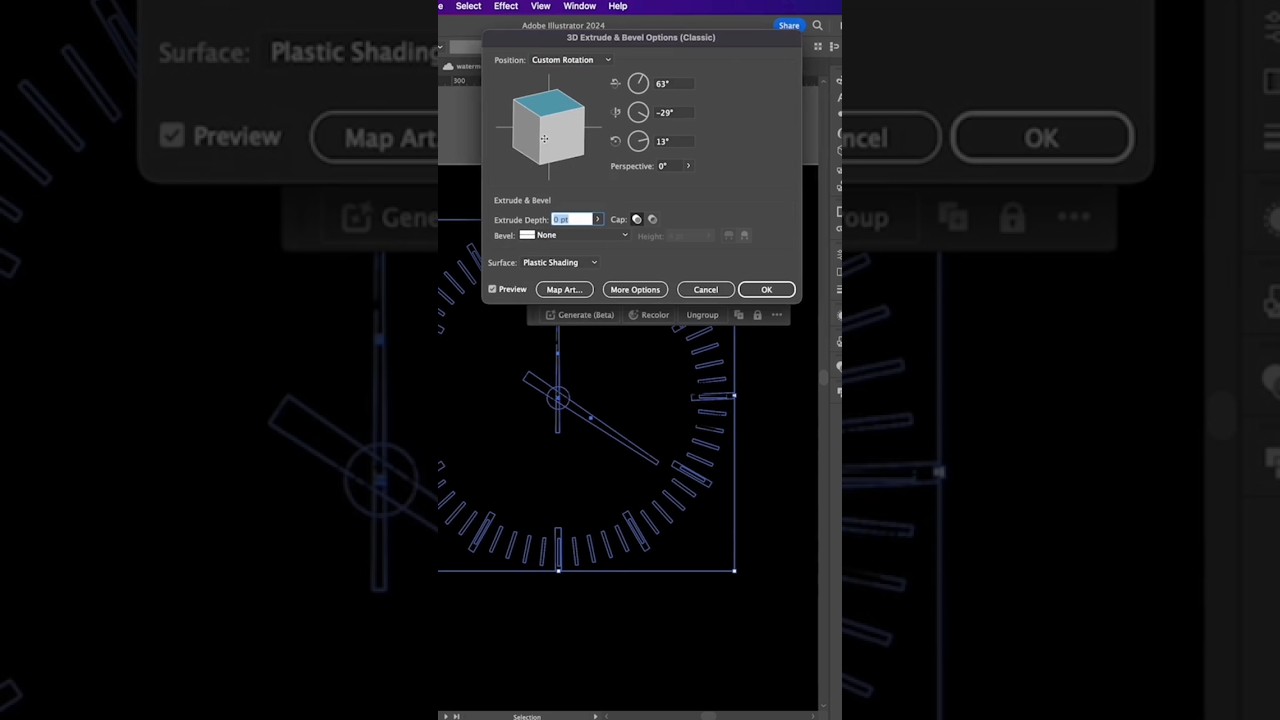
Task: Click the Cancel button
Action: click(x=705, y=290)
